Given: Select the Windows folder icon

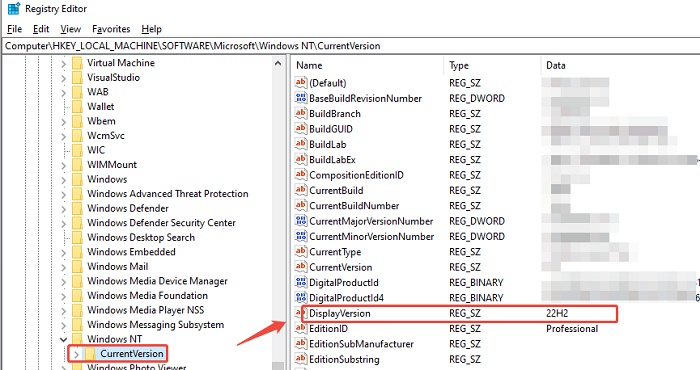Looking at the screenshot, I should coord(77,179).
